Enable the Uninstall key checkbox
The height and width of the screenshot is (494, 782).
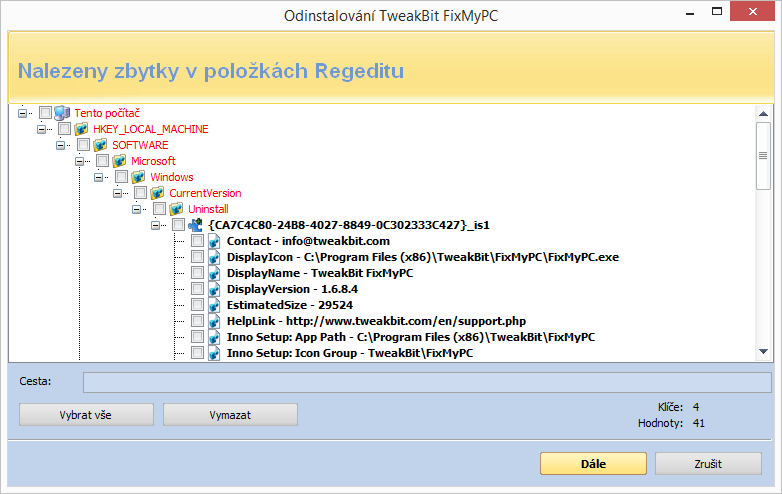tap(160, 208)
